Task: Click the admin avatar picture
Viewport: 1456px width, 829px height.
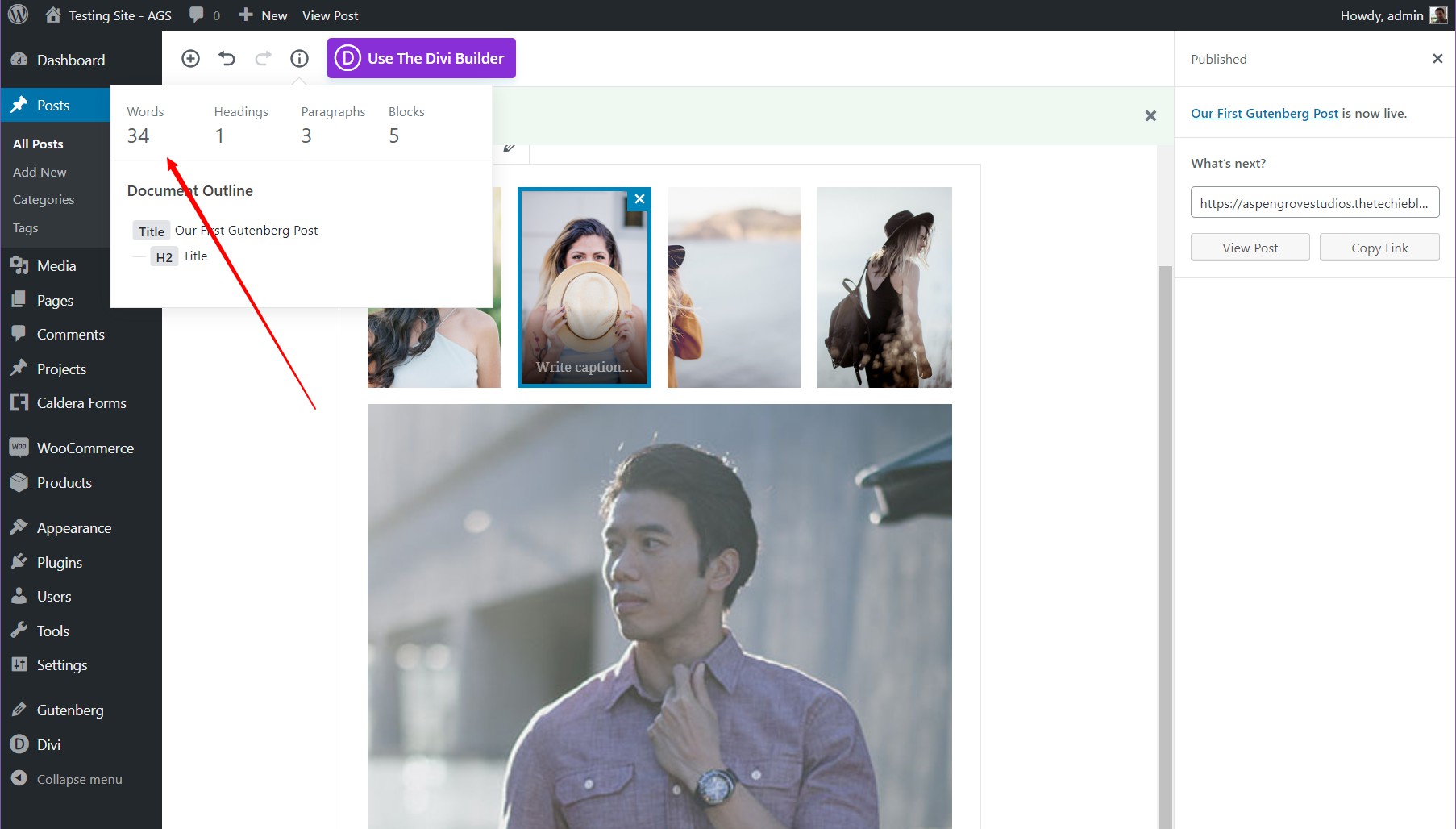Action: click(x=1438, y=15)
